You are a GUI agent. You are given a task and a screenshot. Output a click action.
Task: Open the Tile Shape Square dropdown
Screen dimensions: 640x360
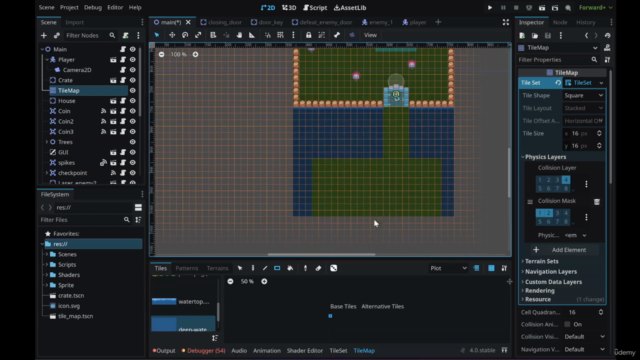pyautogui.click(x=583, y=96)
